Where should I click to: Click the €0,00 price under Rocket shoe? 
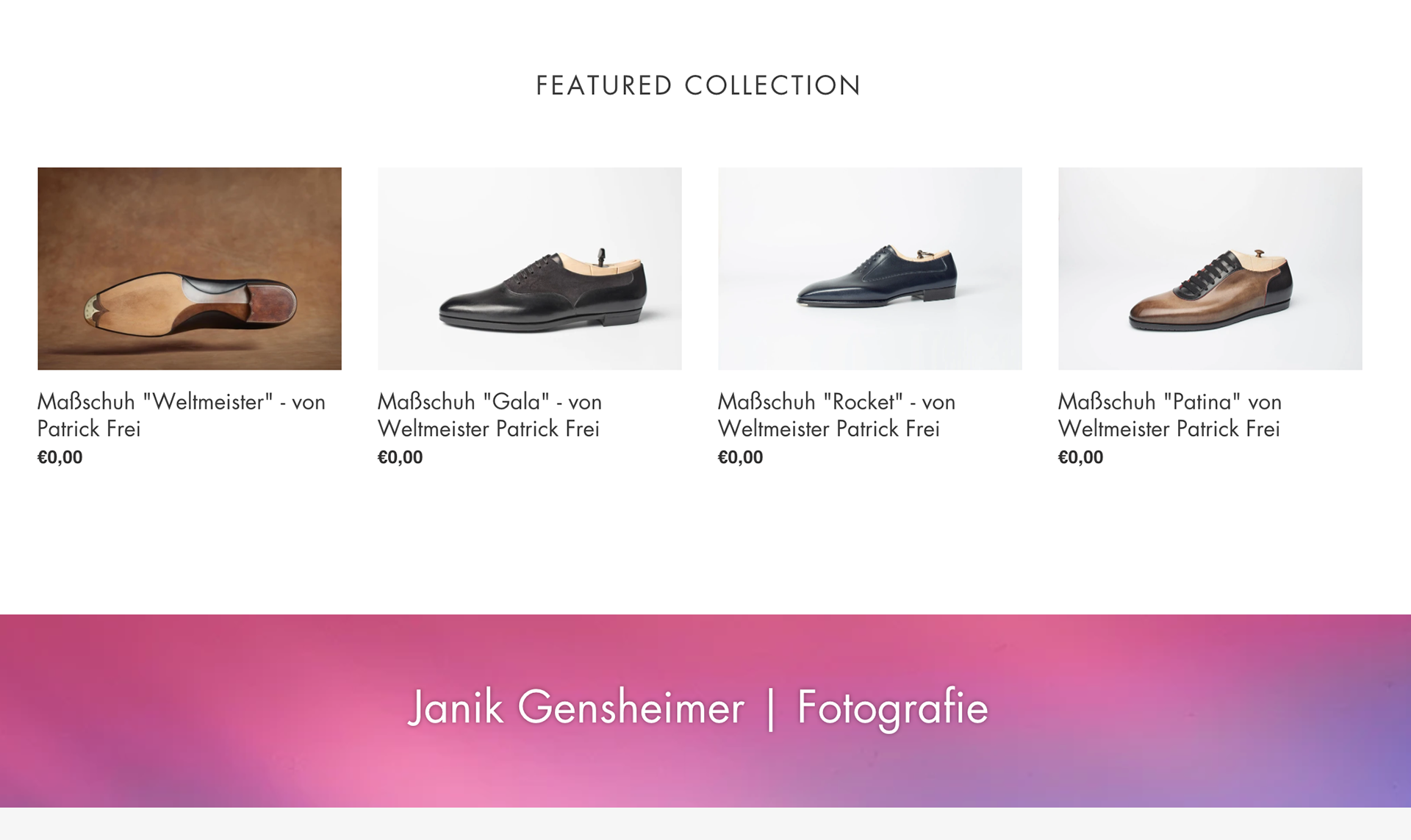741,457
